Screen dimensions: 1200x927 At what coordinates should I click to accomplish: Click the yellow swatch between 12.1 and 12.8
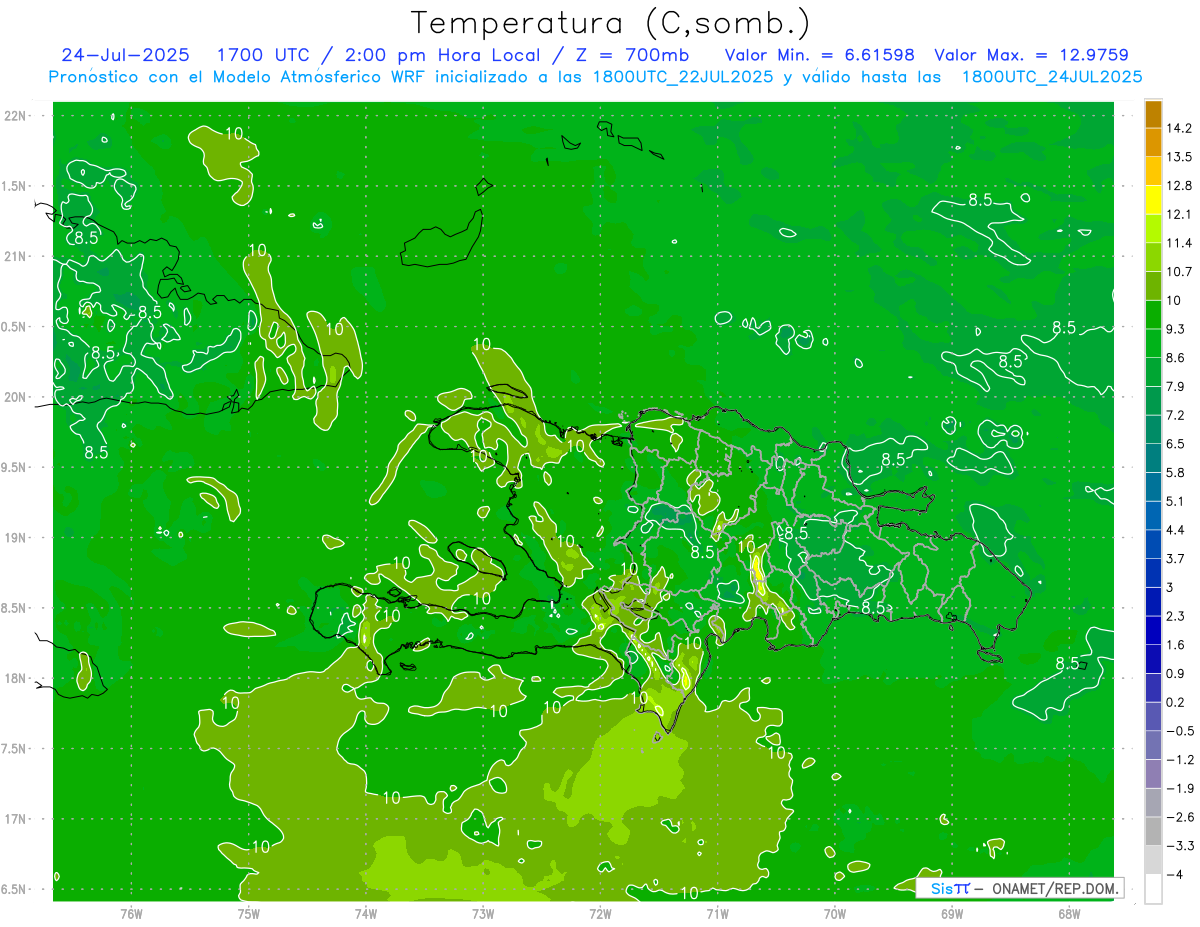(1153, 199)
